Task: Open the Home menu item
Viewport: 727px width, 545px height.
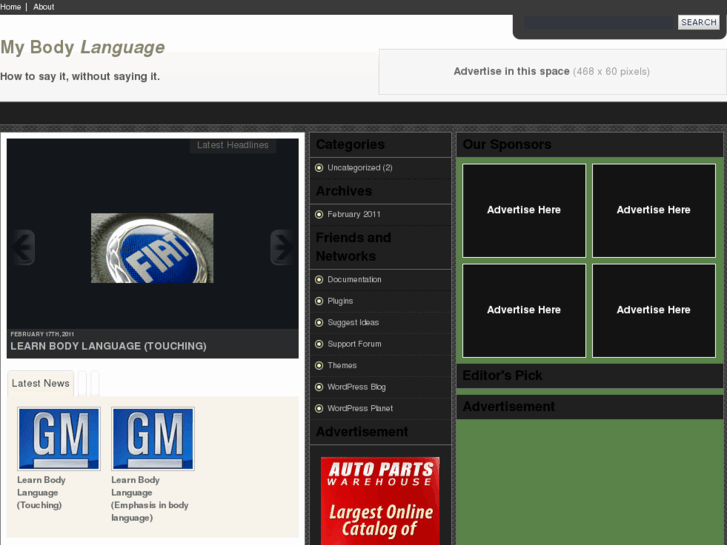Action: coord(10,7)
